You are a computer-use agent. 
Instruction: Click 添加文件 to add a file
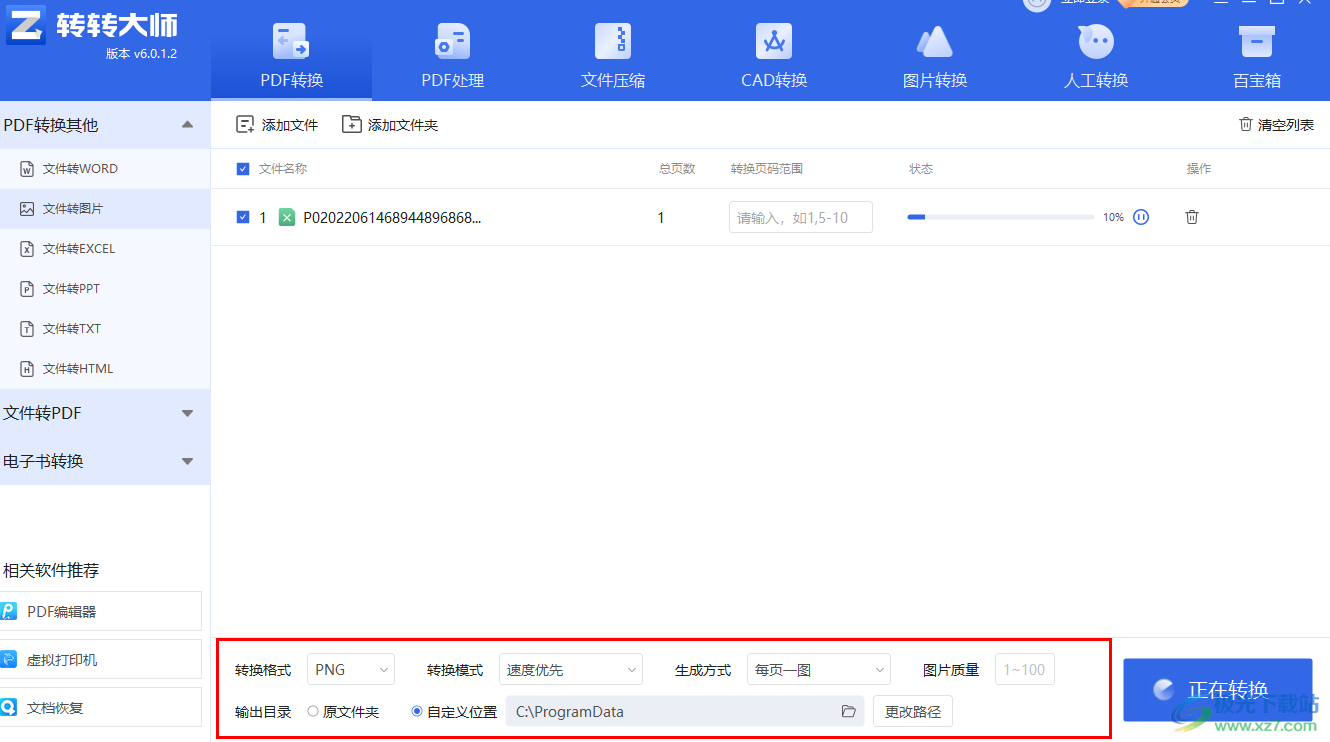tap(277, 125)
